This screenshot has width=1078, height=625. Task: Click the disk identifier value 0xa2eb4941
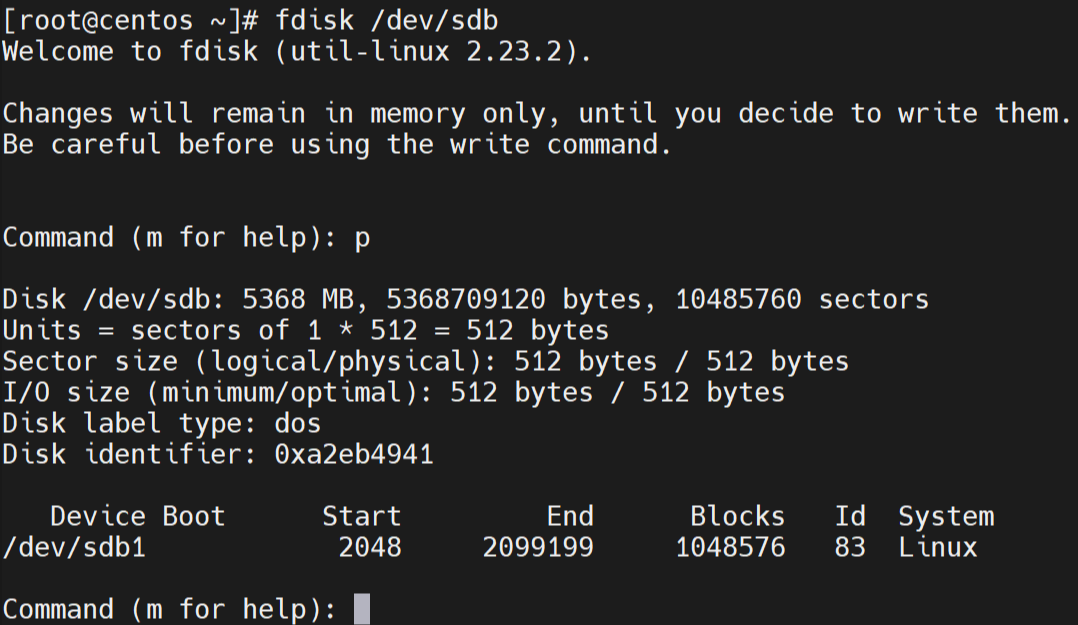353,455
